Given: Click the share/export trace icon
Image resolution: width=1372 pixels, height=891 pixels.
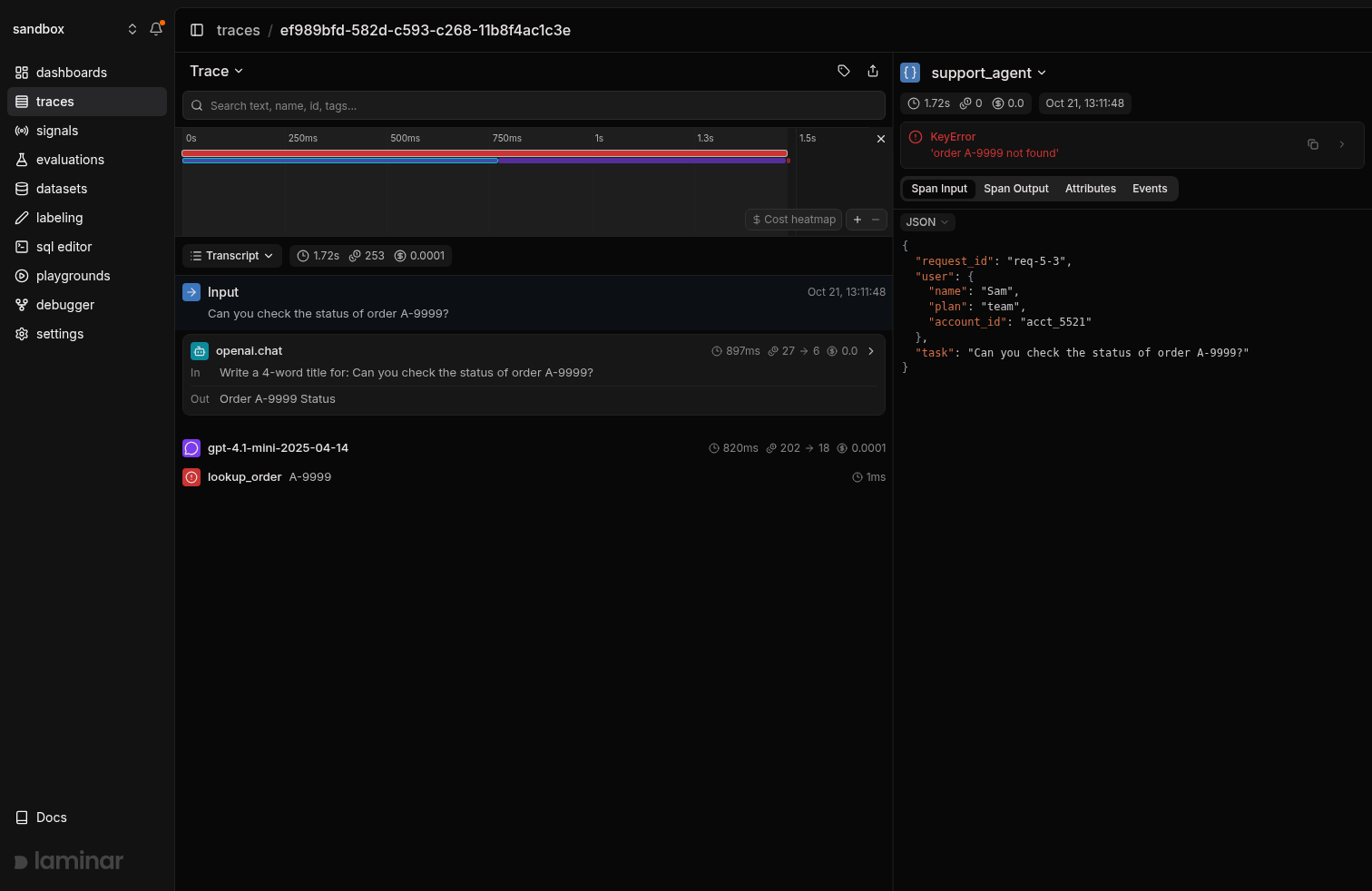Looking at the screenshot, I should pyautogui.click(x=873, y=71).
